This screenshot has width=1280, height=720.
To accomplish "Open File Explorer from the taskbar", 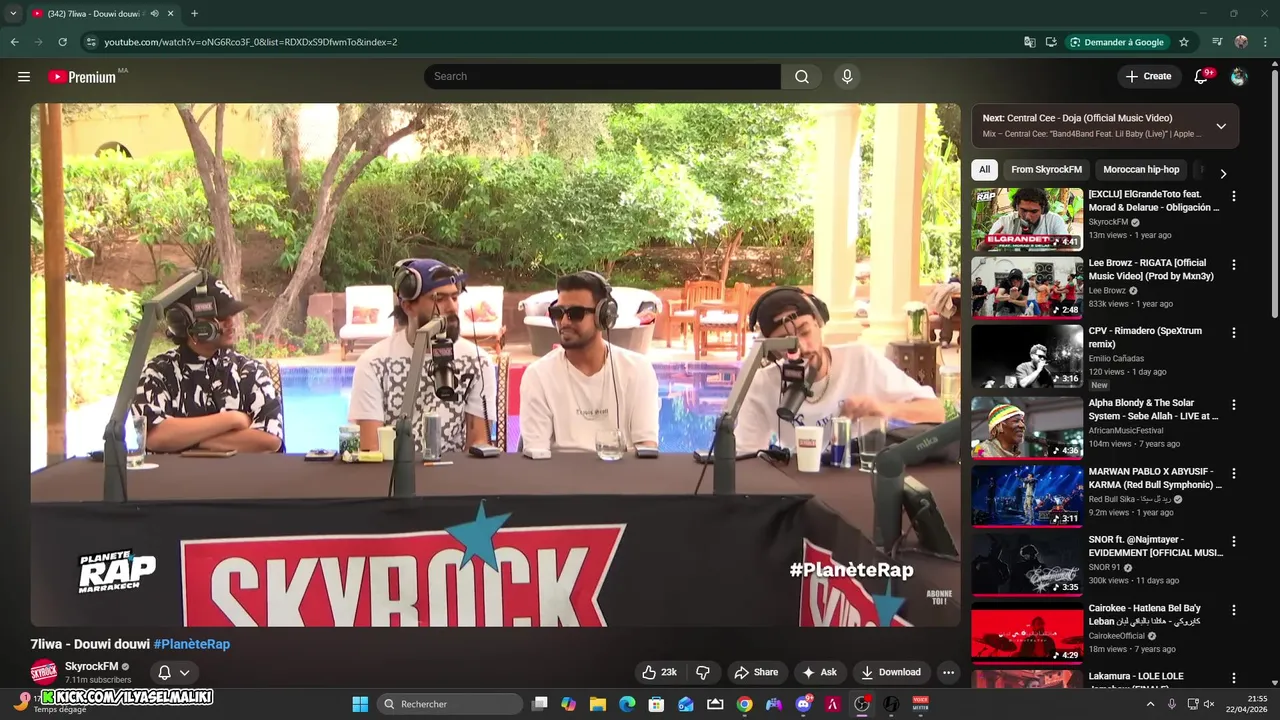I will pyautogui.click(x=598, y=704).
